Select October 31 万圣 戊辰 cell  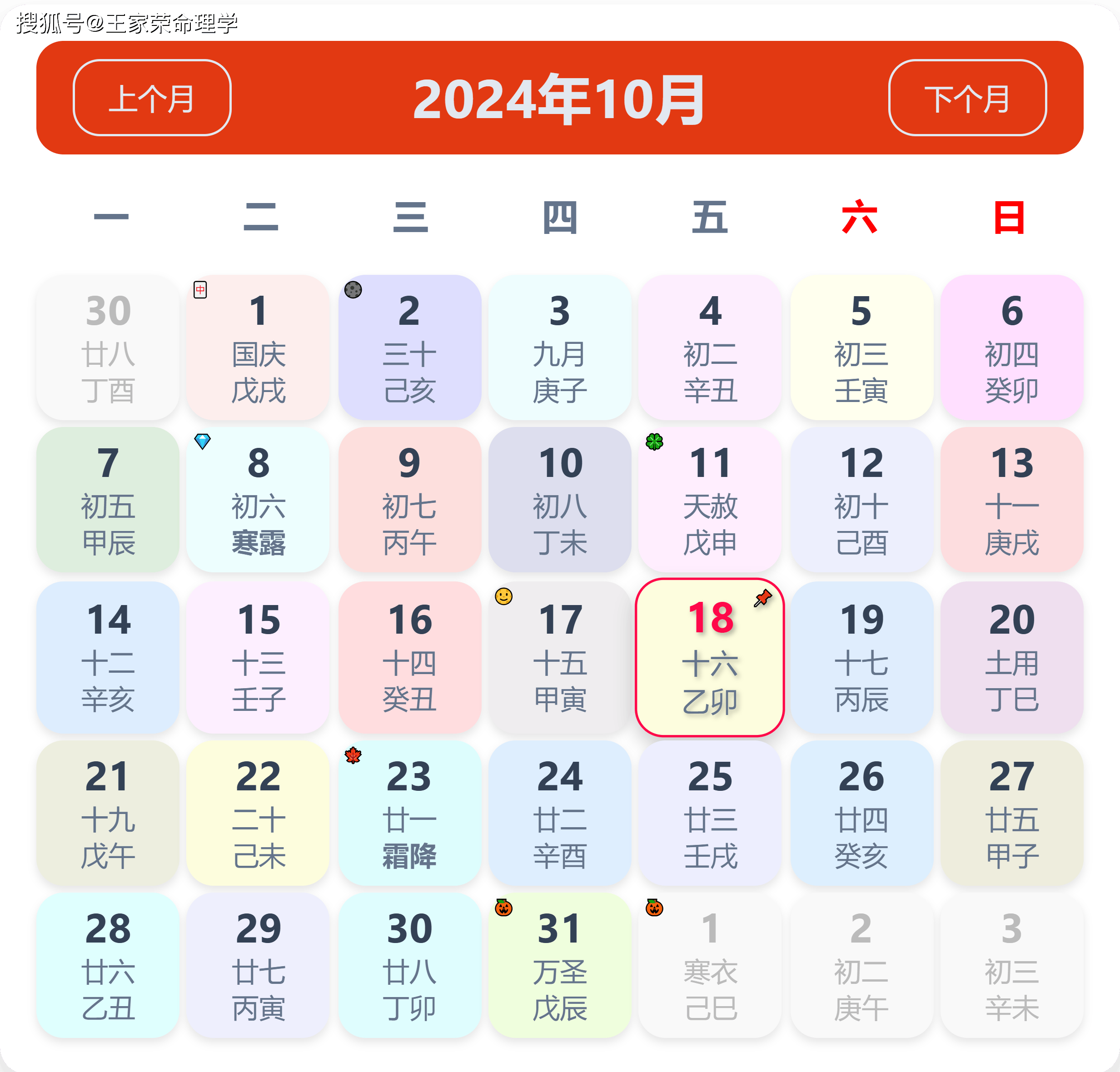click(560, 965)
